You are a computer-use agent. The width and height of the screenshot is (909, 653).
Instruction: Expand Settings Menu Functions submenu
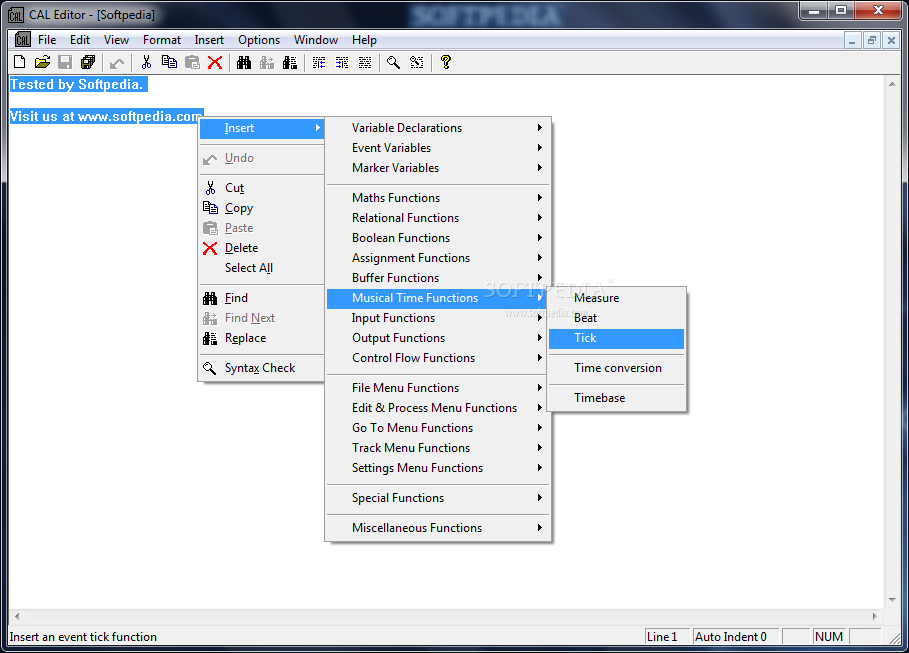tap(438, 468)
